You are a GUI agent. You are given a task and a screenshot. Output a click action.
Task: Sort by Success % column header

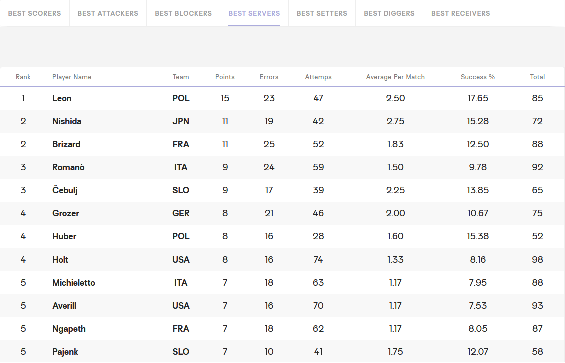click(478, 77)
